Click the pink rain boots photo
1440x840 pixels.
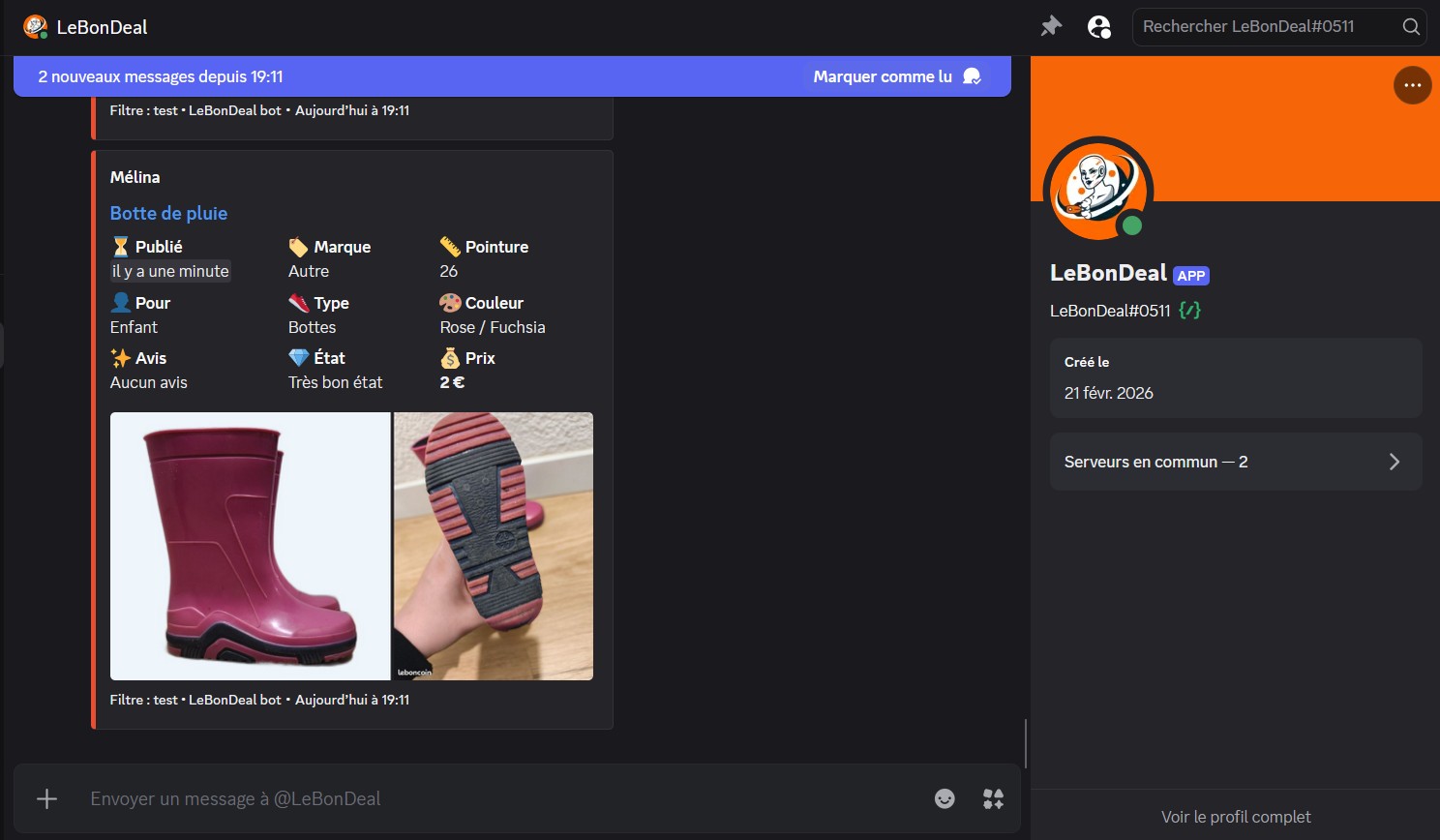point(250,546)
